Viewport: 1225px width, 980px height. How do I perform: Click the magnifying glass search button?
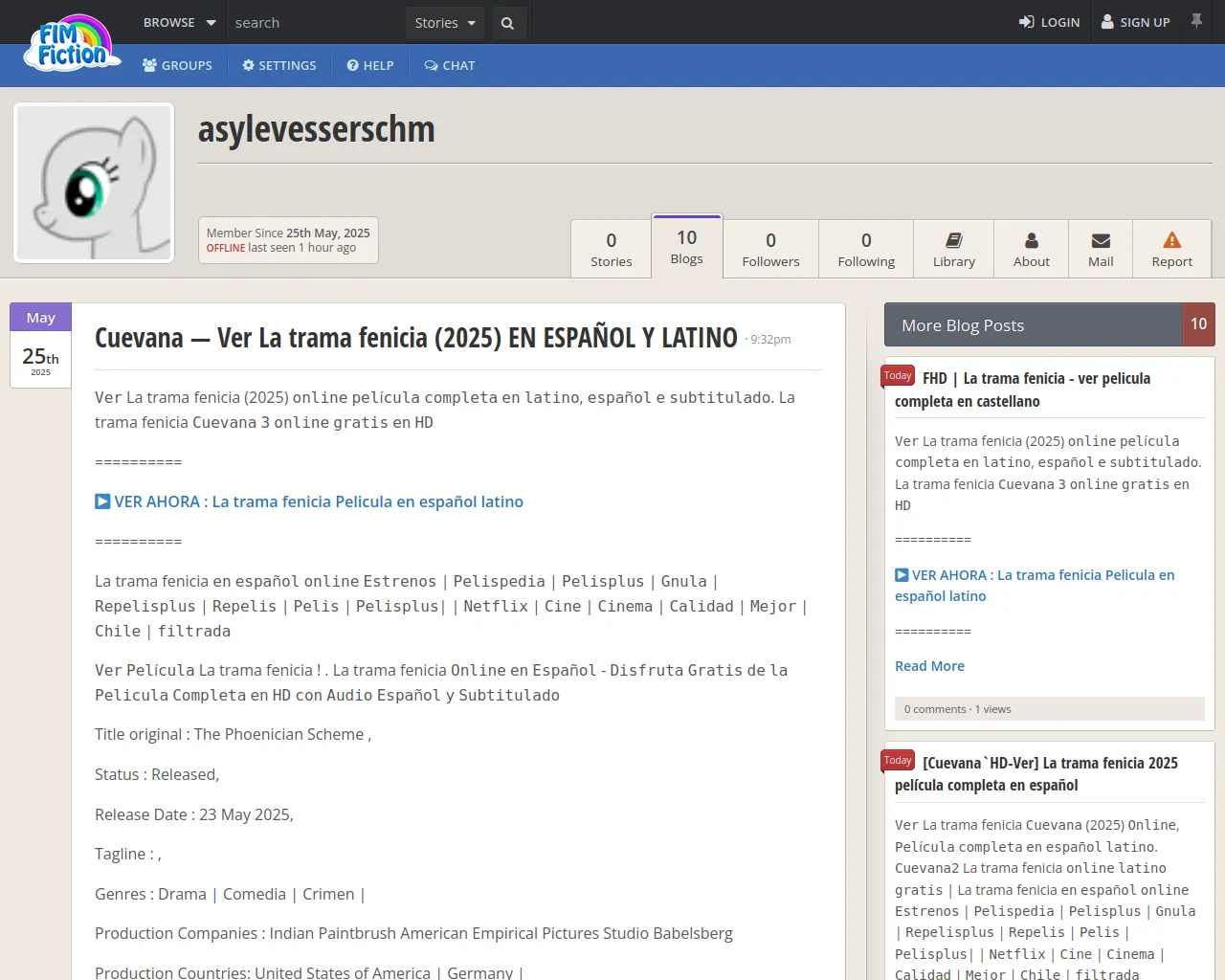pos(507,23)
